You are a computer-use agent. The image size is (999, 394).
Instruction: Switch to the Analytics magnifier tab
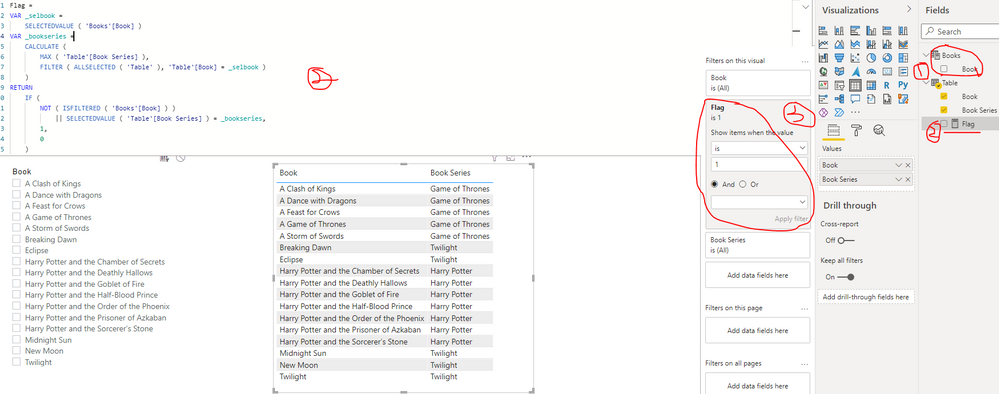click(879, 131)
